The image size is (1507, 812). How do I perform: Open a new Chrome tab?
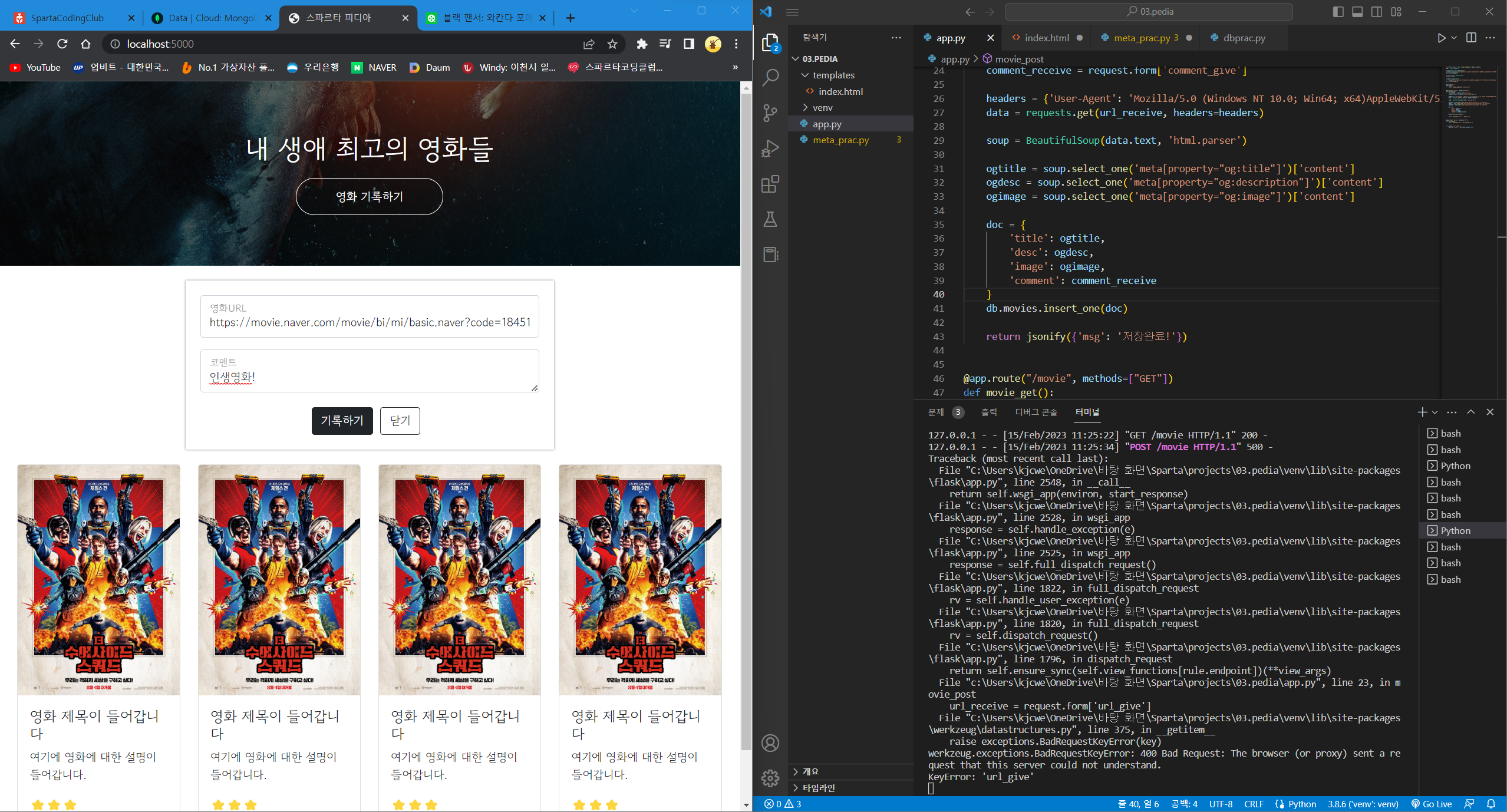[x=570, y=18]
